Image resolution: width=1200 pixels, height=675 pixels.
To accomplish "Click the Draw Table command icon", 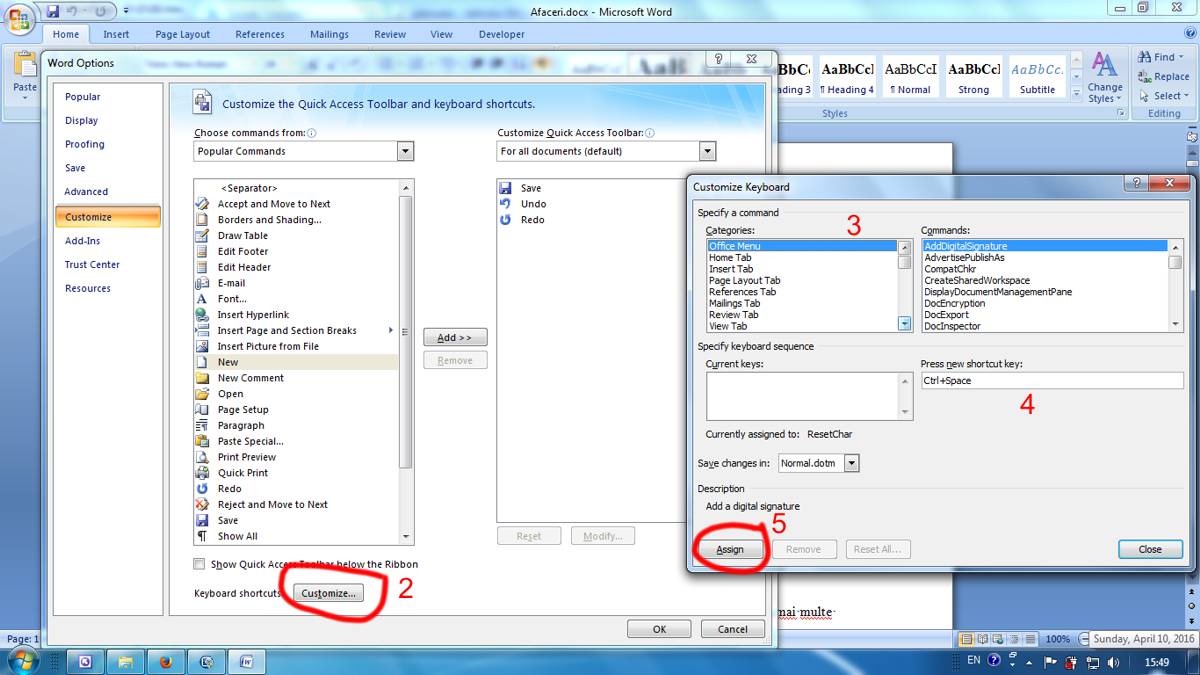I will (x=203, y=236).
